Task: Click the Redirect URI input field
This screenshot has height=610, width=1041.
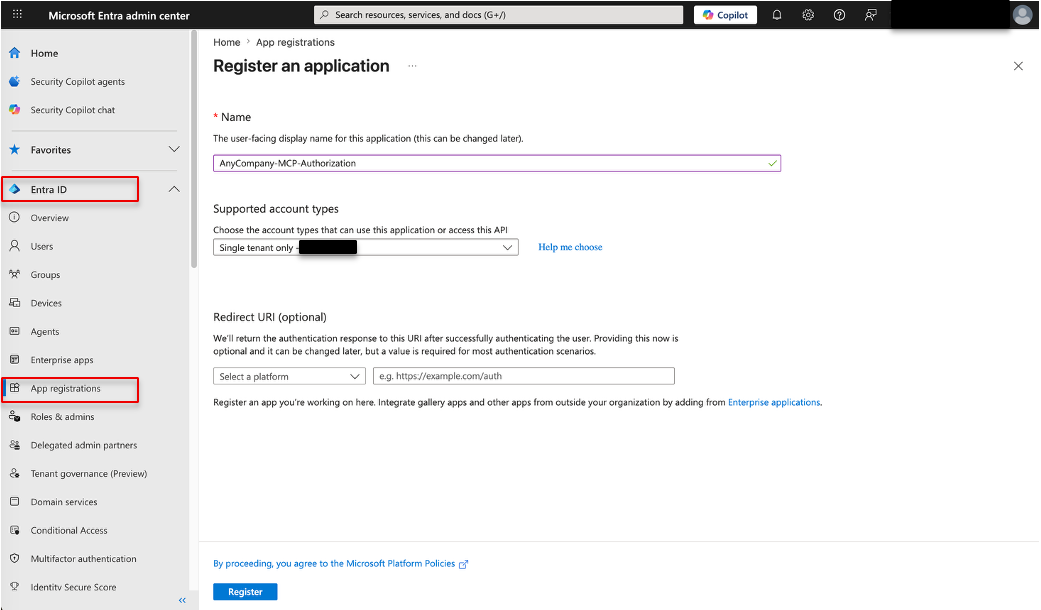Action: point(524,376)
